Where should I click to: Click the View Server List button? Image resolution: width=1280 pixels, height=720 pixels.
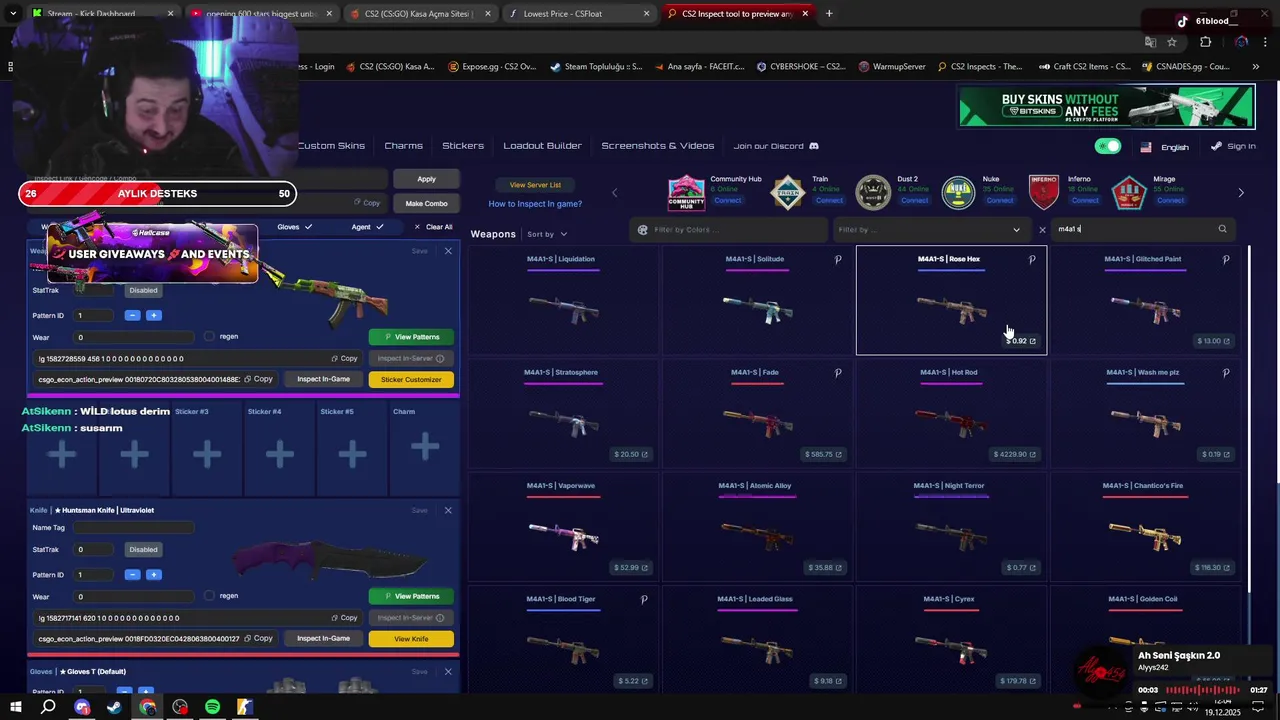[x=535, y=185]
